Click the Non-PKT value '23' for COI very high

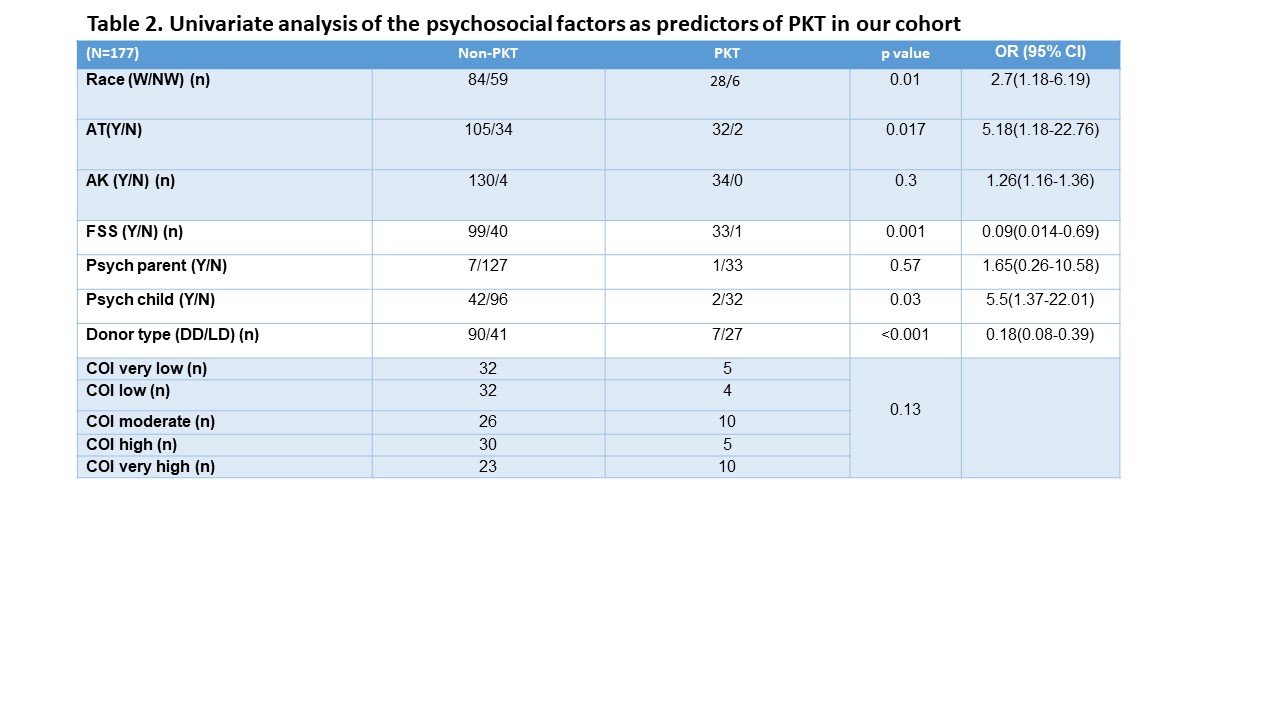tap(488, 466)
